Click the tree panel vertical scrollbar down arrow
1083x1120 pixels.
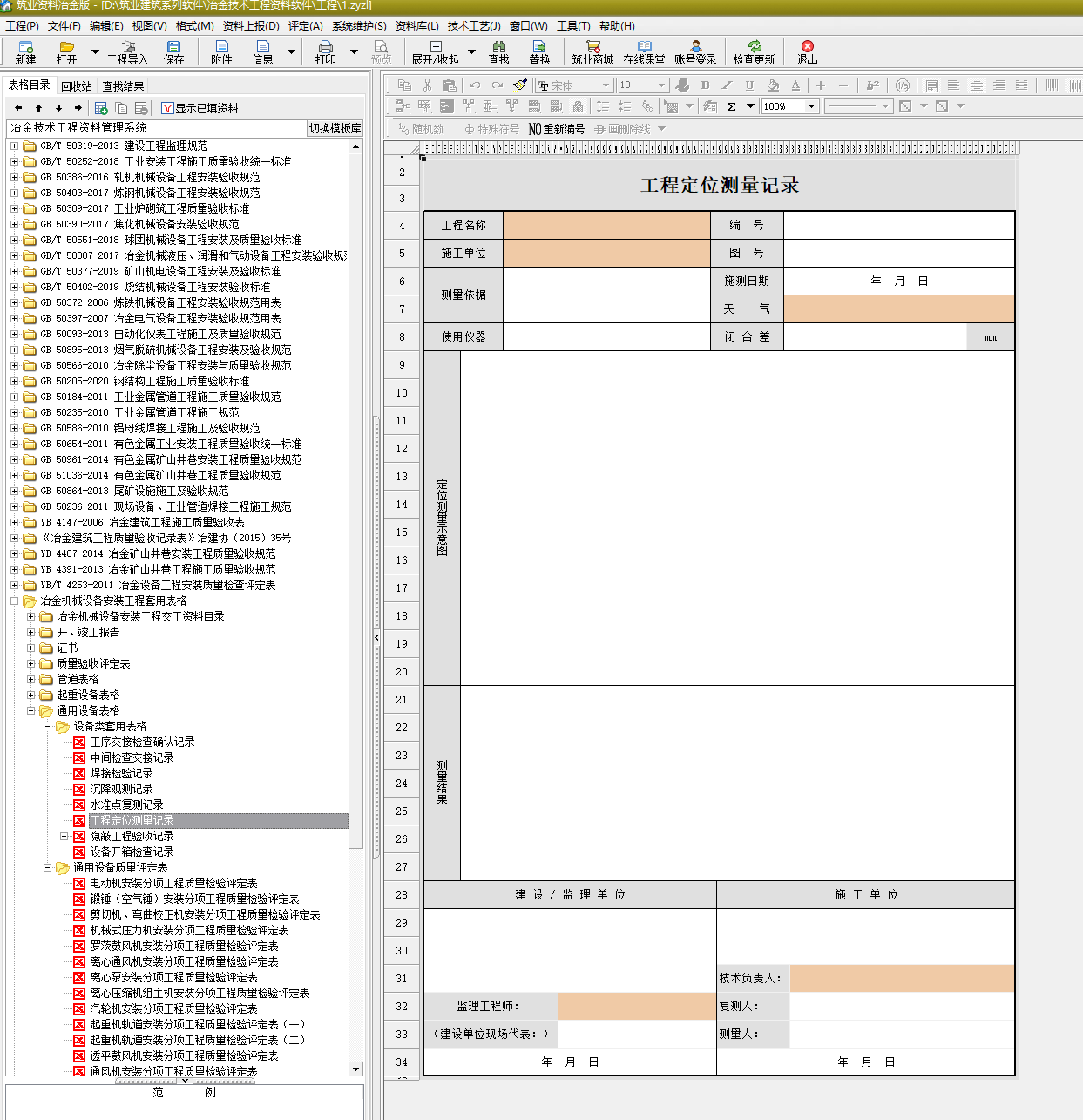355,1069
